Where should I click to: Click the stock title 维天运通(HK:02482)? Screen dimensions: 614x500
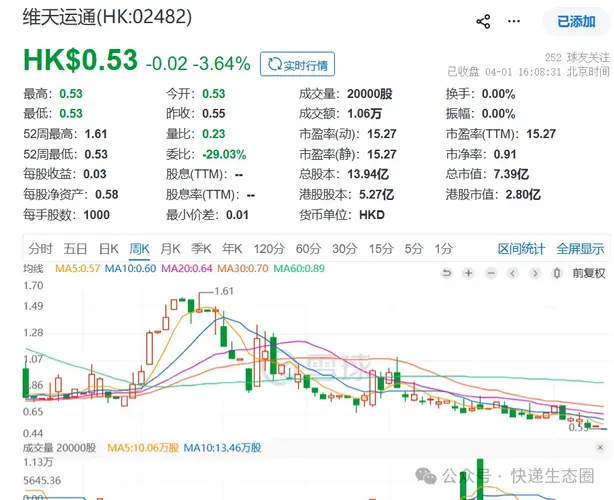107,17
